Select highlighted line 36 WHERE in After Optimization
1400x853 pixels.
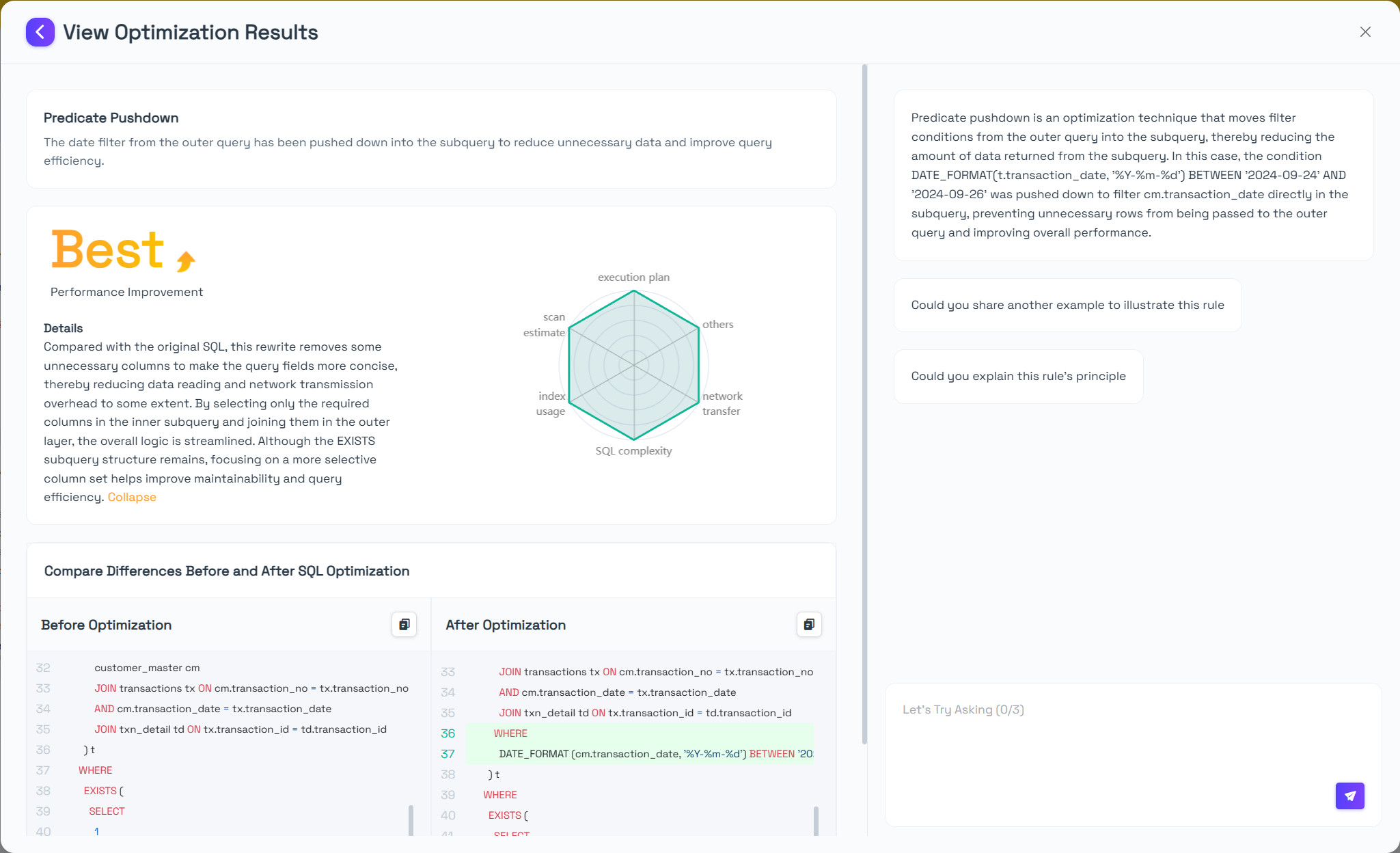510,733
